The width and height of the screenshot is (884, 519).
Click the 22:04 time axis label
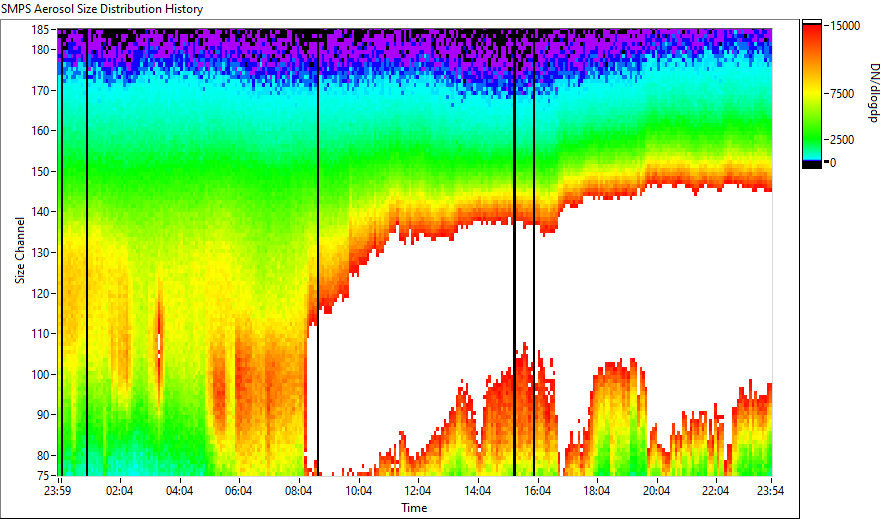pyautogui.click(x=715, y=491)
